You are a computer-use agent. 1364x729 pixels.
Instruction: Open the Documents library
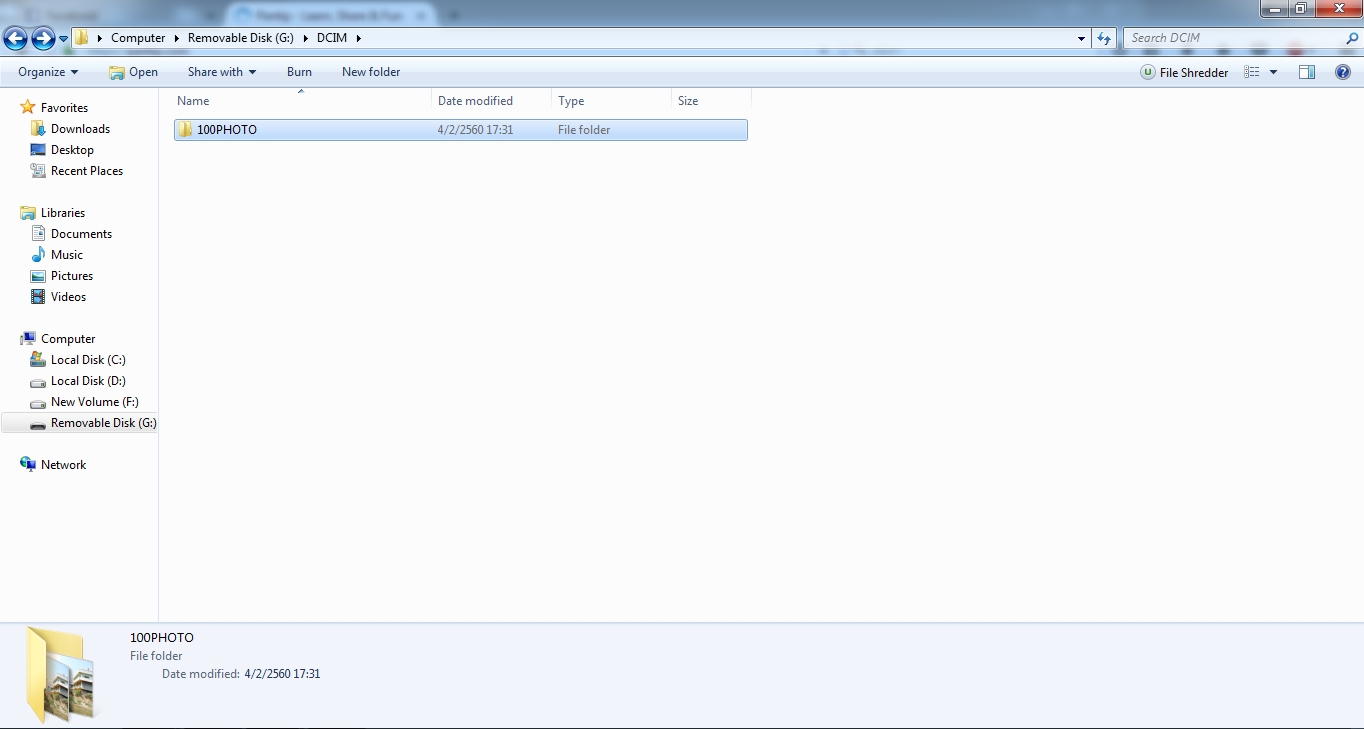tap(81, 234)
